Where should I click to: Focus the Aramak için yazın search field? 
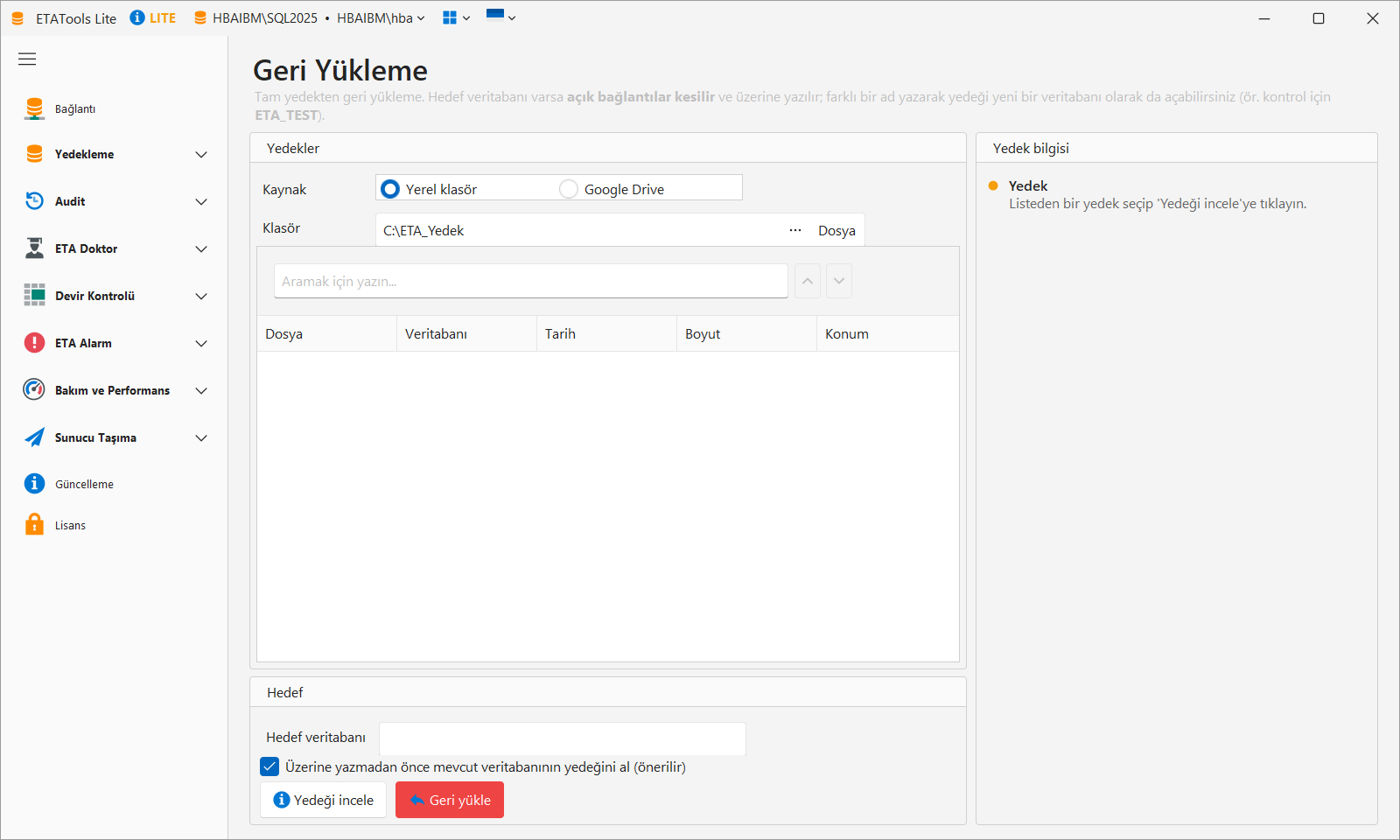531,281
